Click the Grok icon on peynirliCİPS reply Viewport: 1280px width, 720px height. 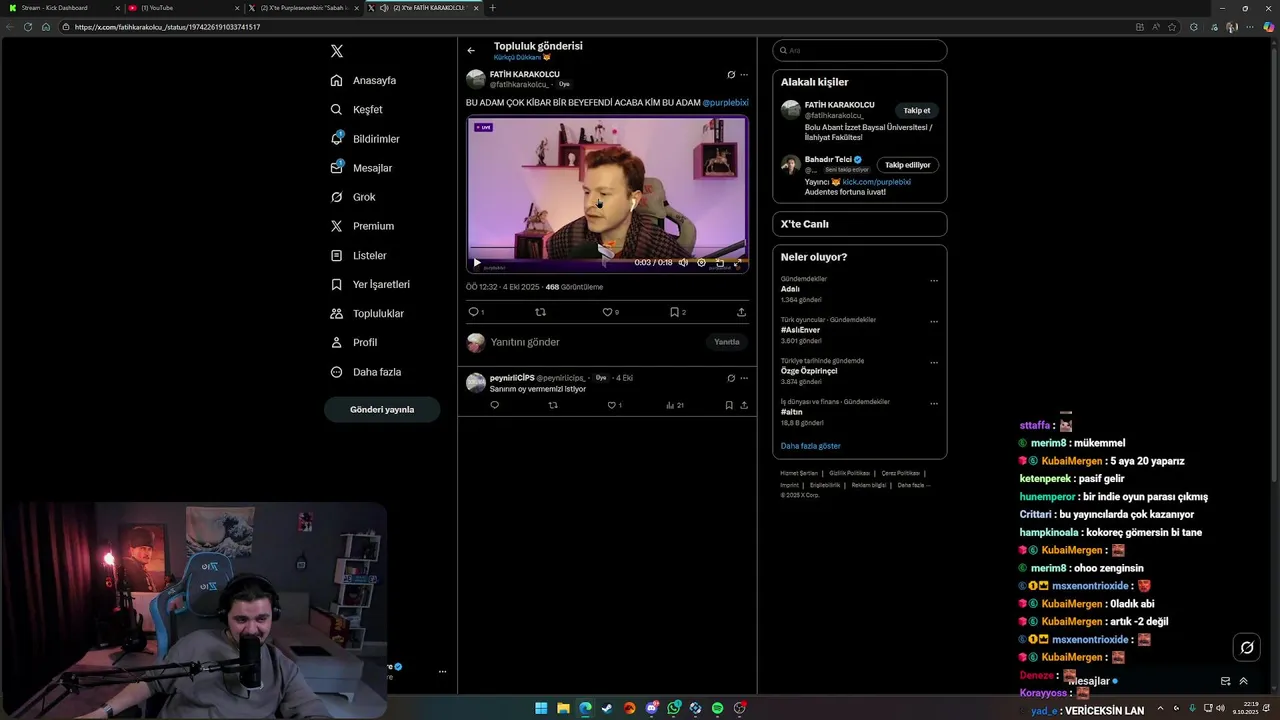(731, 378)
